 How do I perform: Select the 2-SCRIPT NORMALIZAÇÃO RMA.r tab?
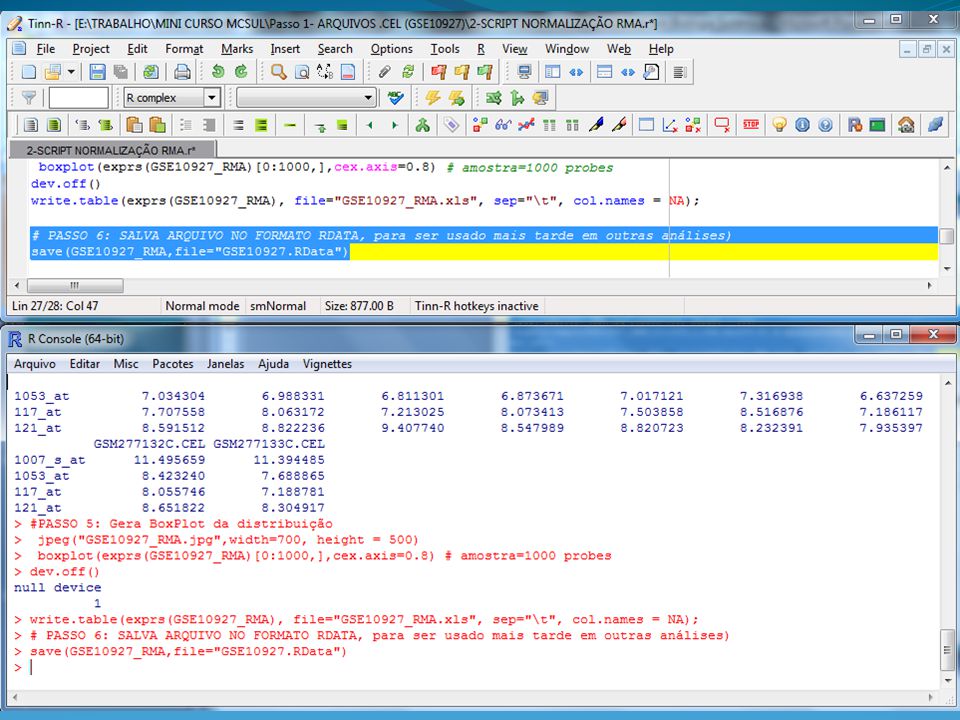click(x=112, y=149)
